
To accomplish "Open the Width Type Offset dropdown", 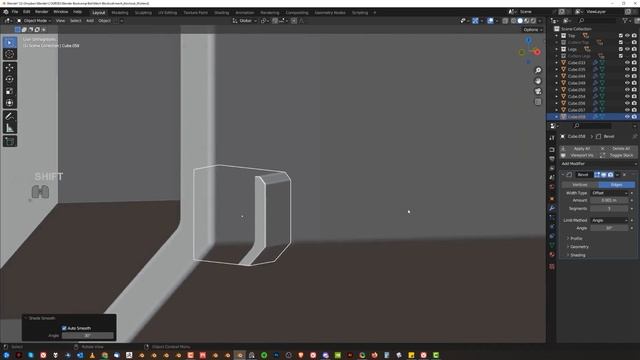I will (610, 193).
